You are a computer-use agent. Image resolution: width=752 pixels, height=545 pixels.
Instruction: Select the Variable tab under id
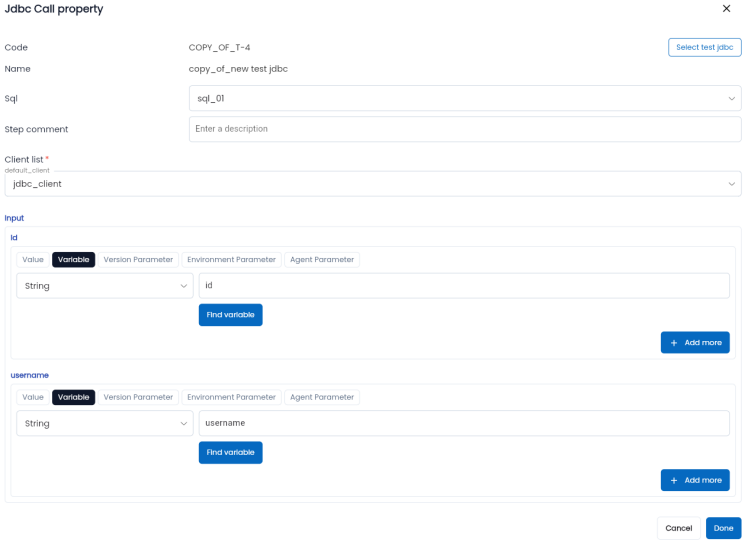pos(74,259)
